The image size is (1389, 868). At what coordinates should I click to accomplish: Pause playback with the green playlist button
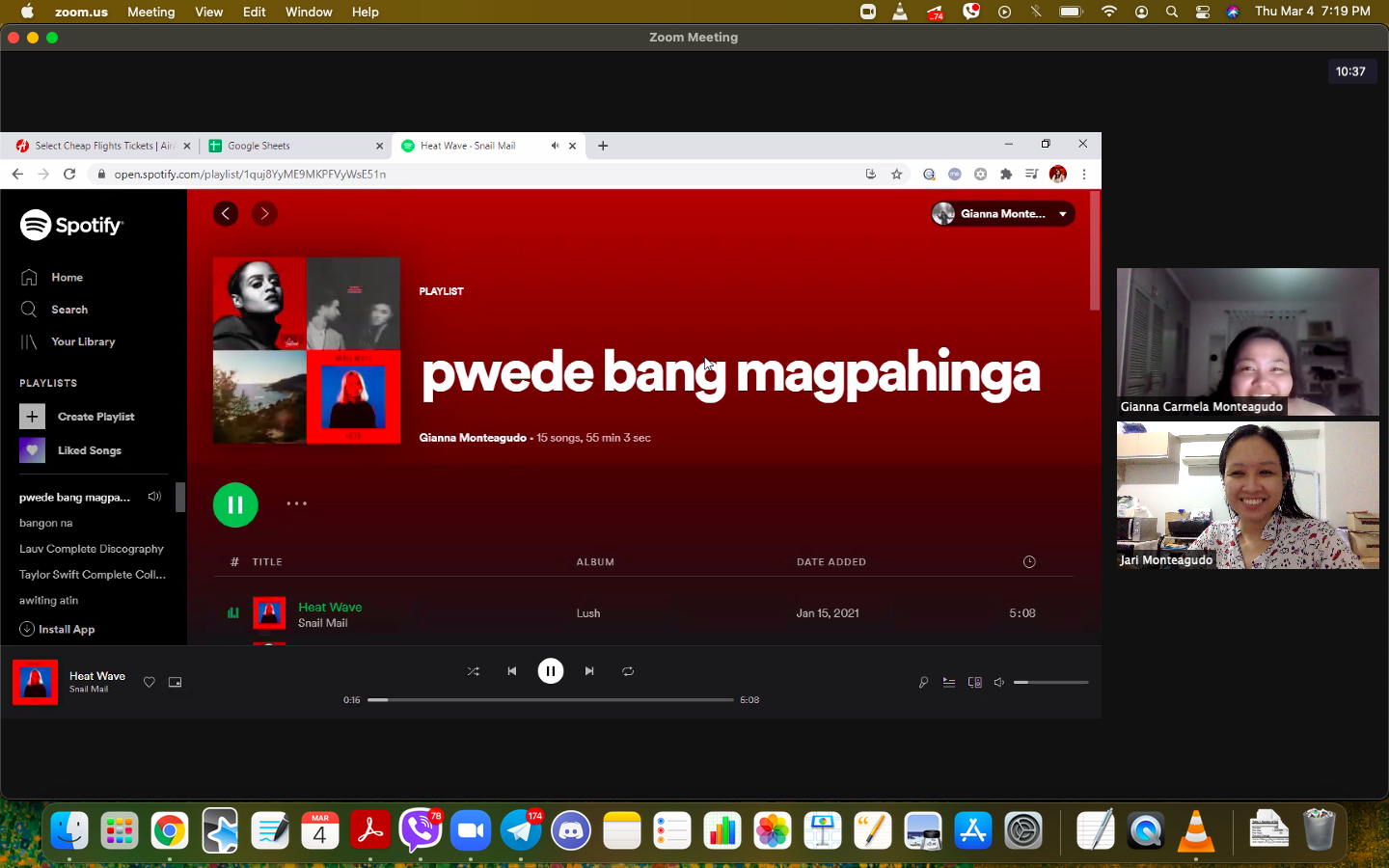point(235,504)
